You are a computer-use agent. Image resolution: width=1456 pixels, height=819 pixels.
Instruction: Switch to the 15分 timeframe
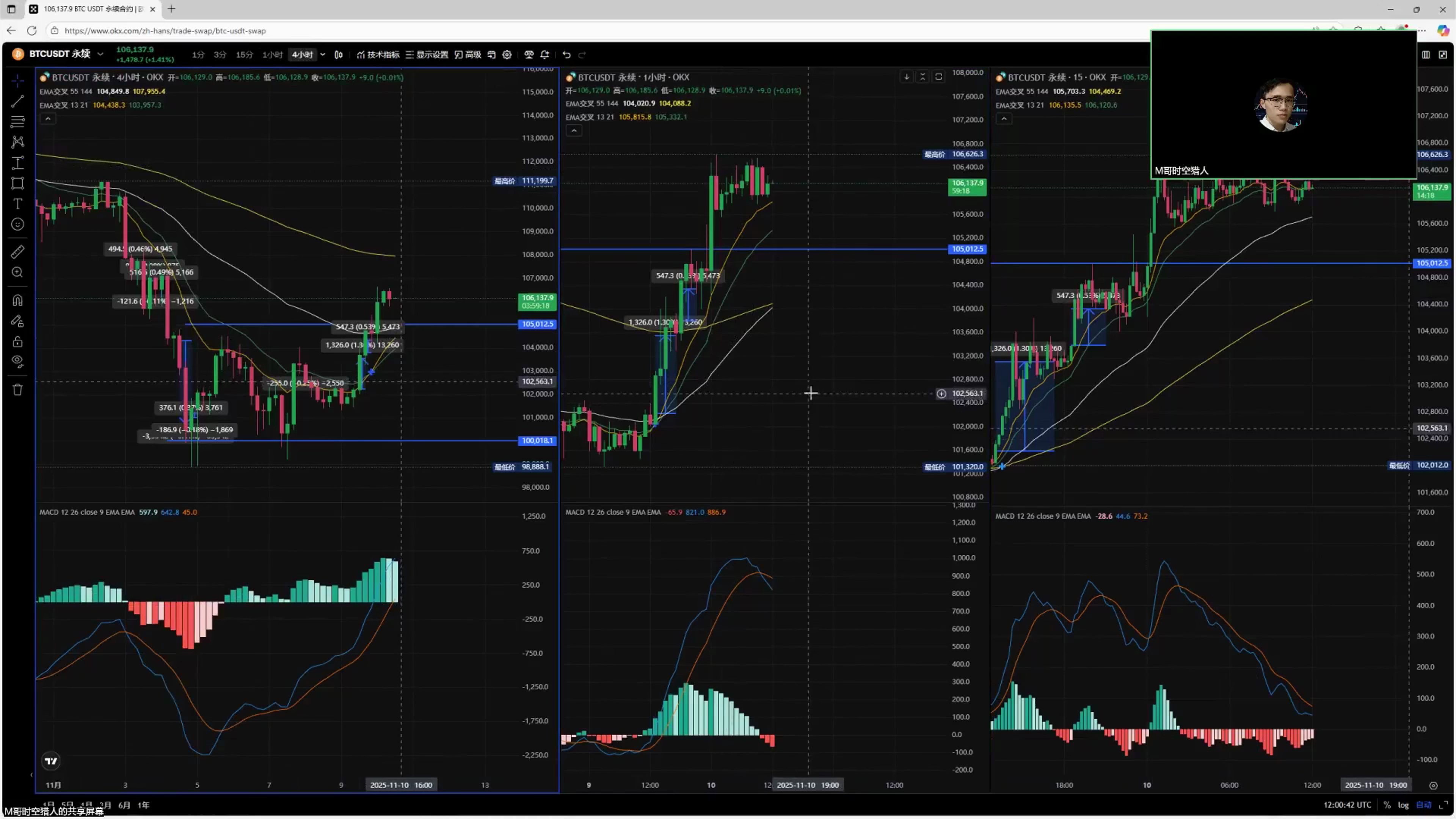click(244, 55)
